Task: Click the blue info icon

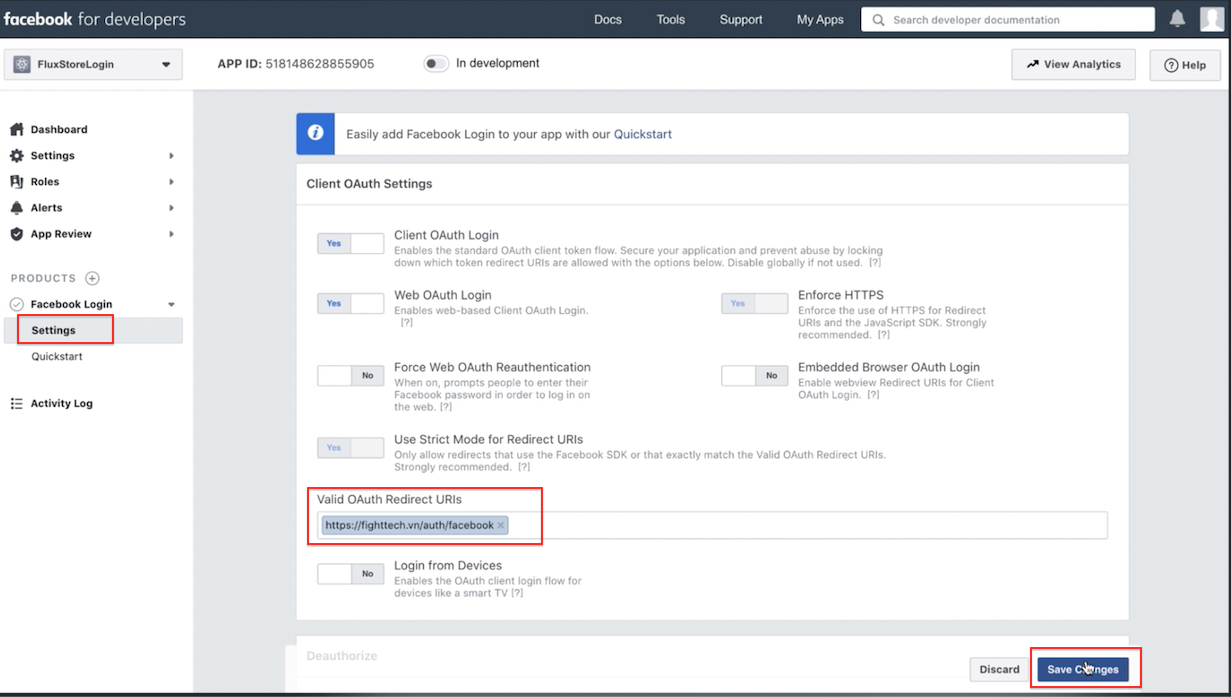Action: [315, 133]
